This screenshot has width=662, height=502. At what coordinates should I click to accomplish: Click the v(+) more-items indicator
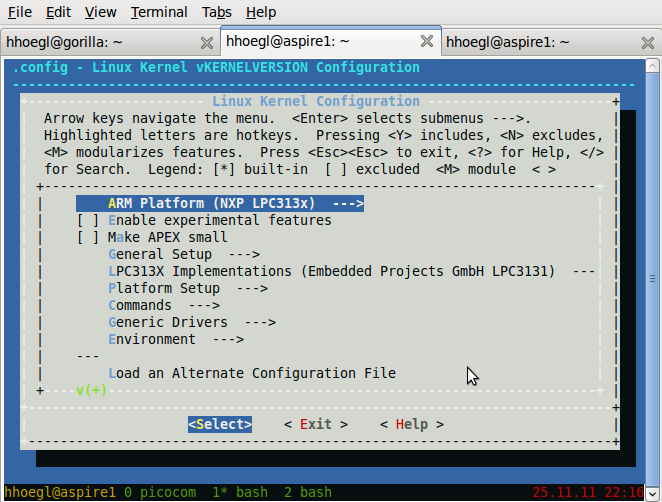coord(91,390)
